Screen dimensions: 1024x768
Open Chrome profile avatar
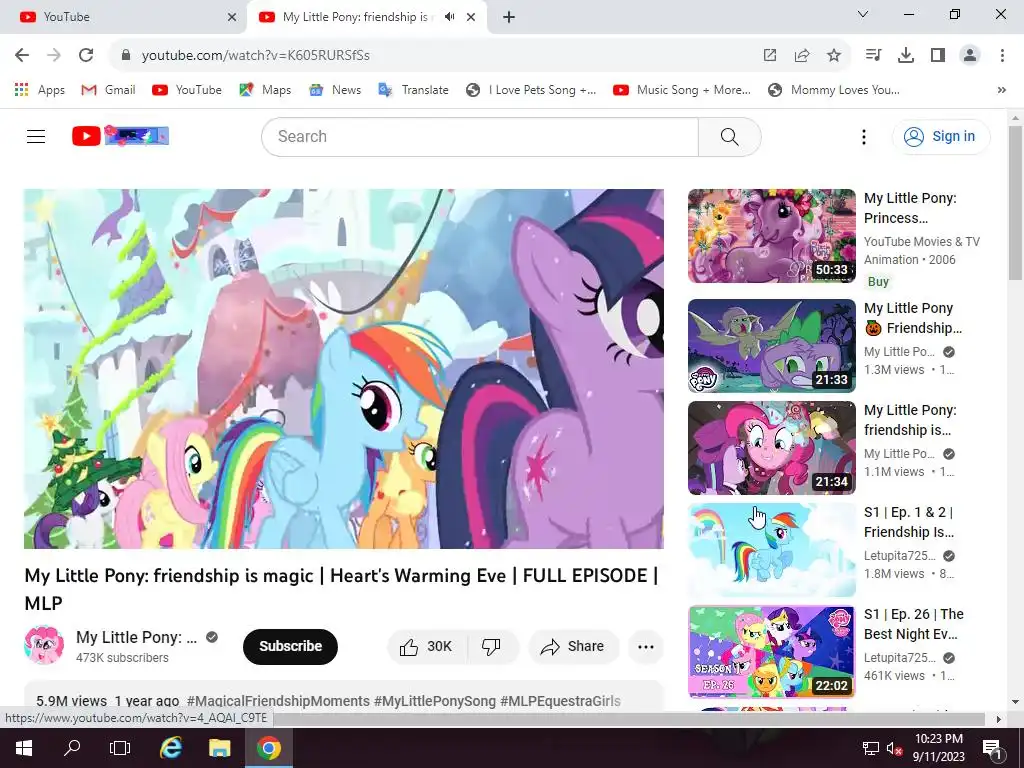[970, 56]
